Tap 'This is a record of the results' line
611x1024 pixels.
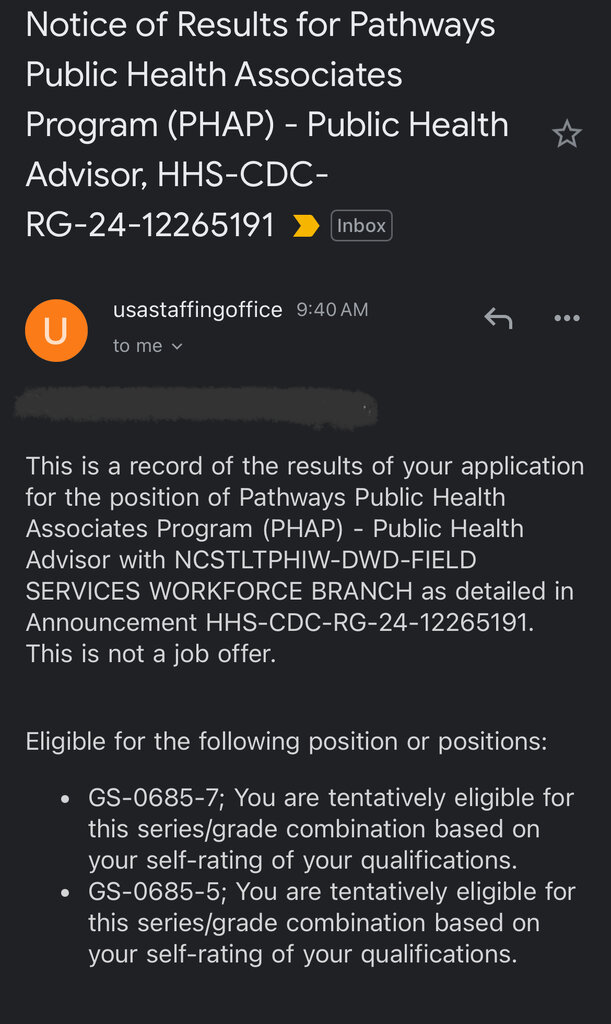pyautogui.click(x=304, y=466)
